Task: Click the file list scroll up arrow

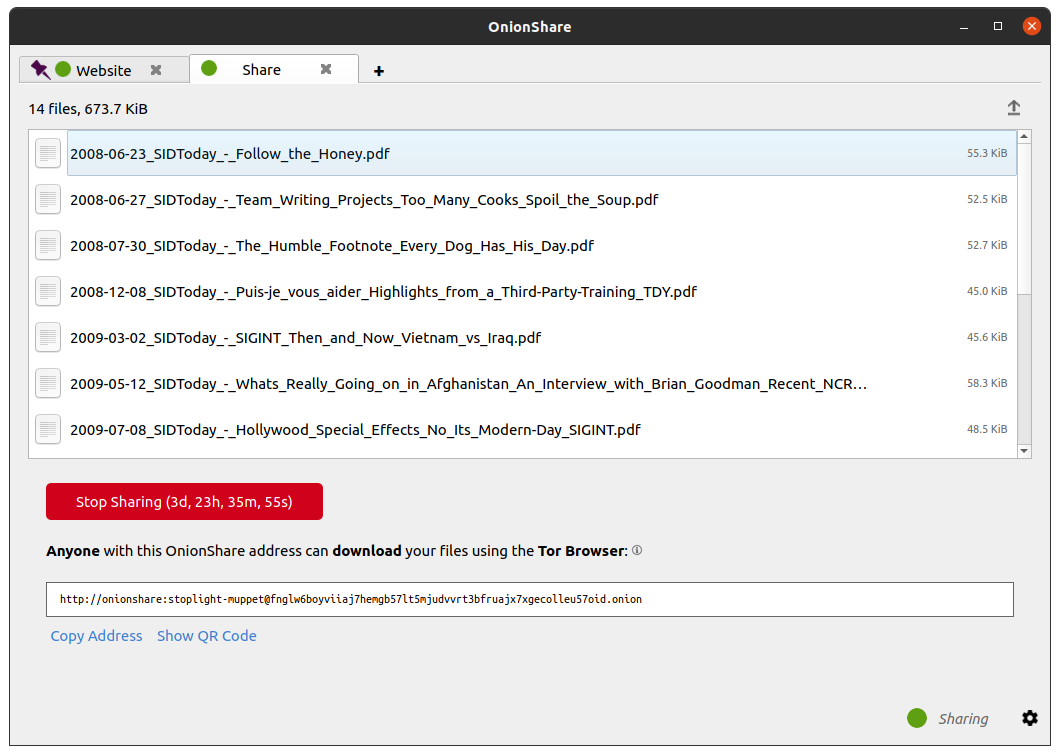Action: click(x=1024, y=137)
